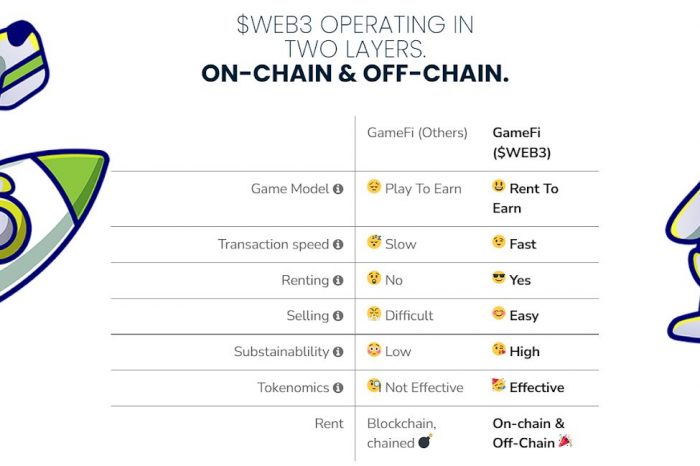Screen dimensions: 700x466
Task: Click the smiling emoji beside Rent To Earn
Action: [499, 186]
